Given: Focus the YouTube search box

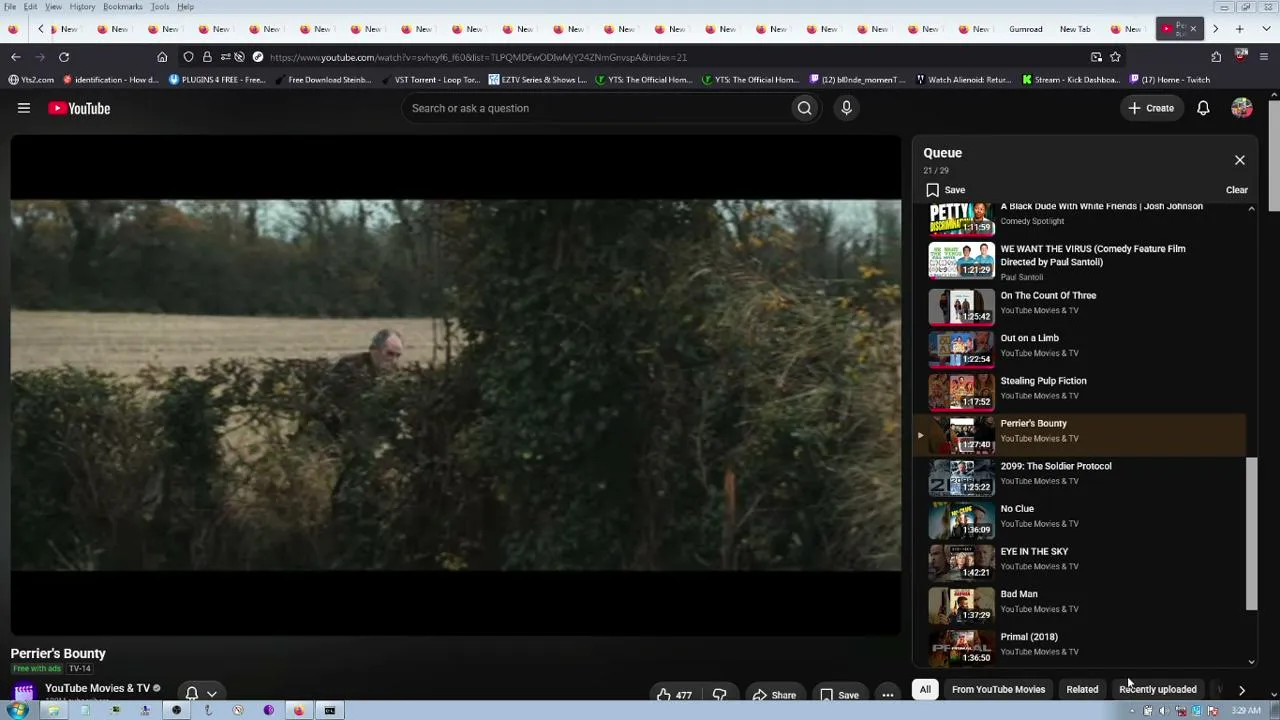Looking at the screenshot, I should [595, 108].
